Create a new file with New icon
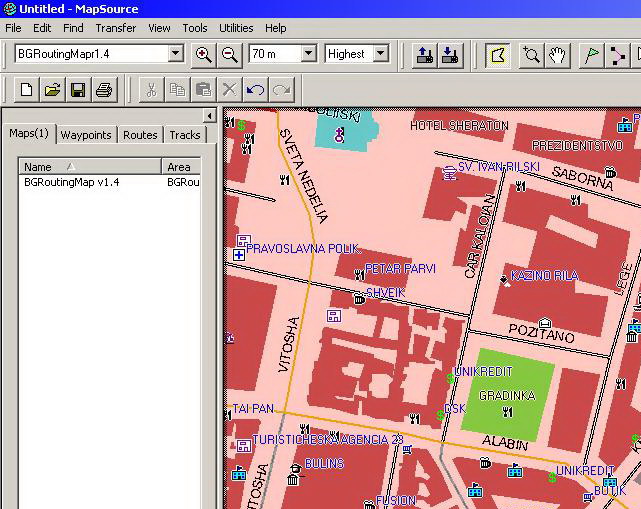 (x=27, y=90)
